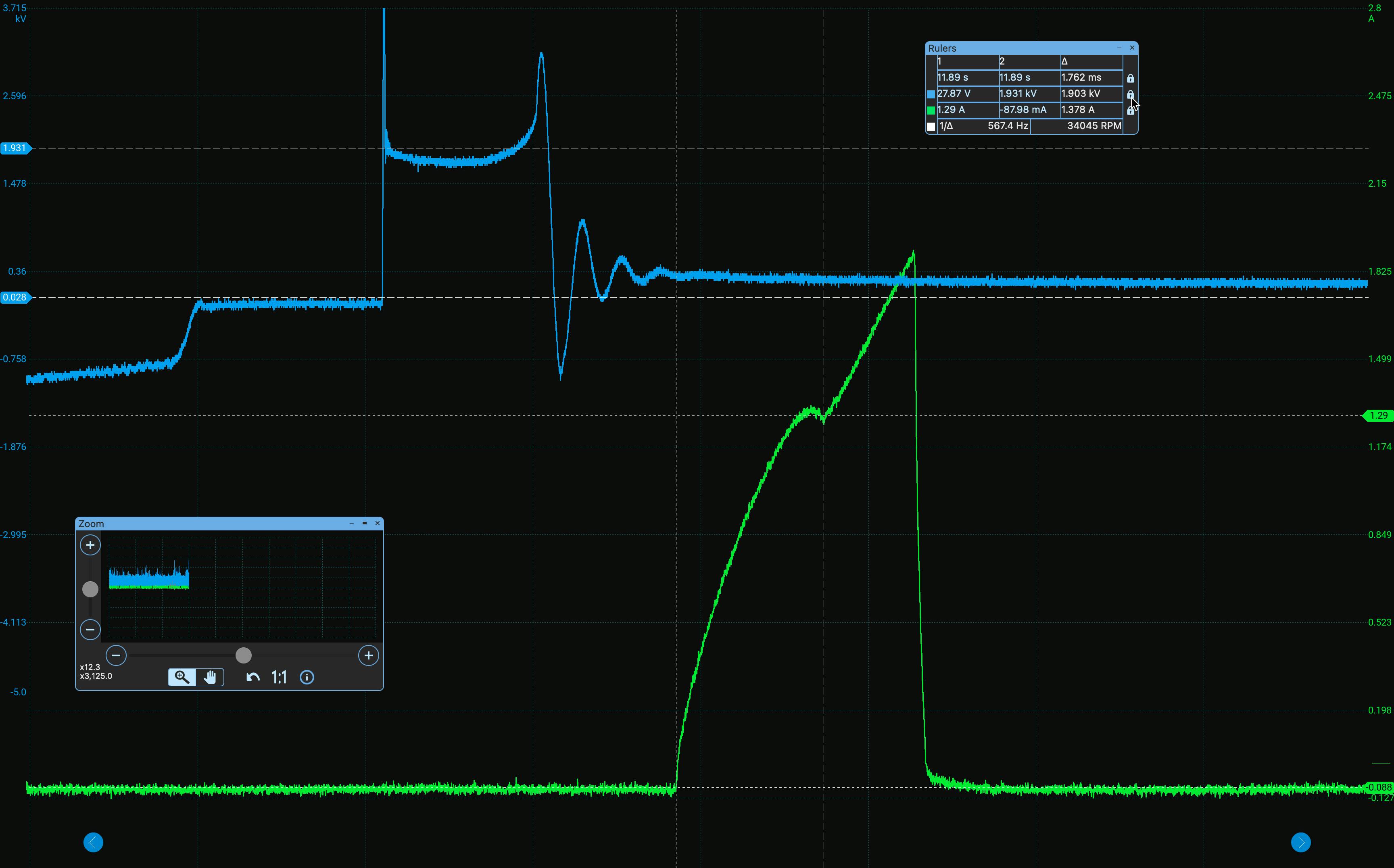Collapse the Rulers panel
The width and height of the screenshot is (1394, 868).
[x=1119, y=48]
